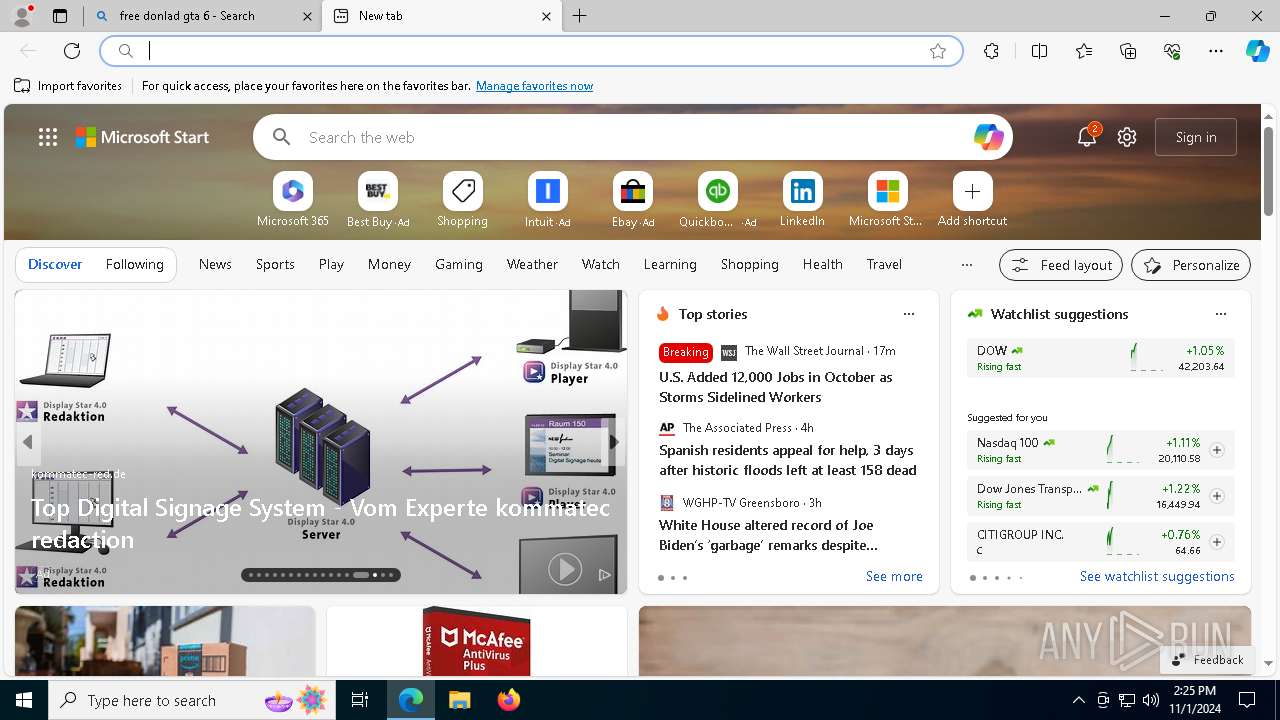Viewport: 1280px width, 720px height.
Task: Open more options for Watchlist suggestions card
Action: [1221, 314]
